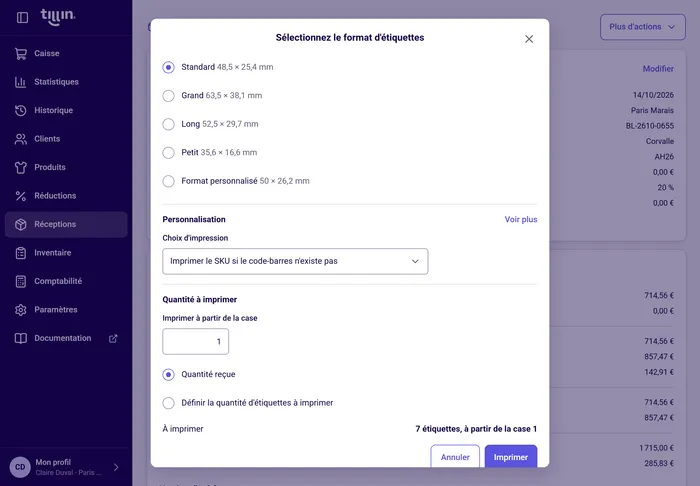
Task: Select the Format personnalisé option
Action: [x=168, y=181]
